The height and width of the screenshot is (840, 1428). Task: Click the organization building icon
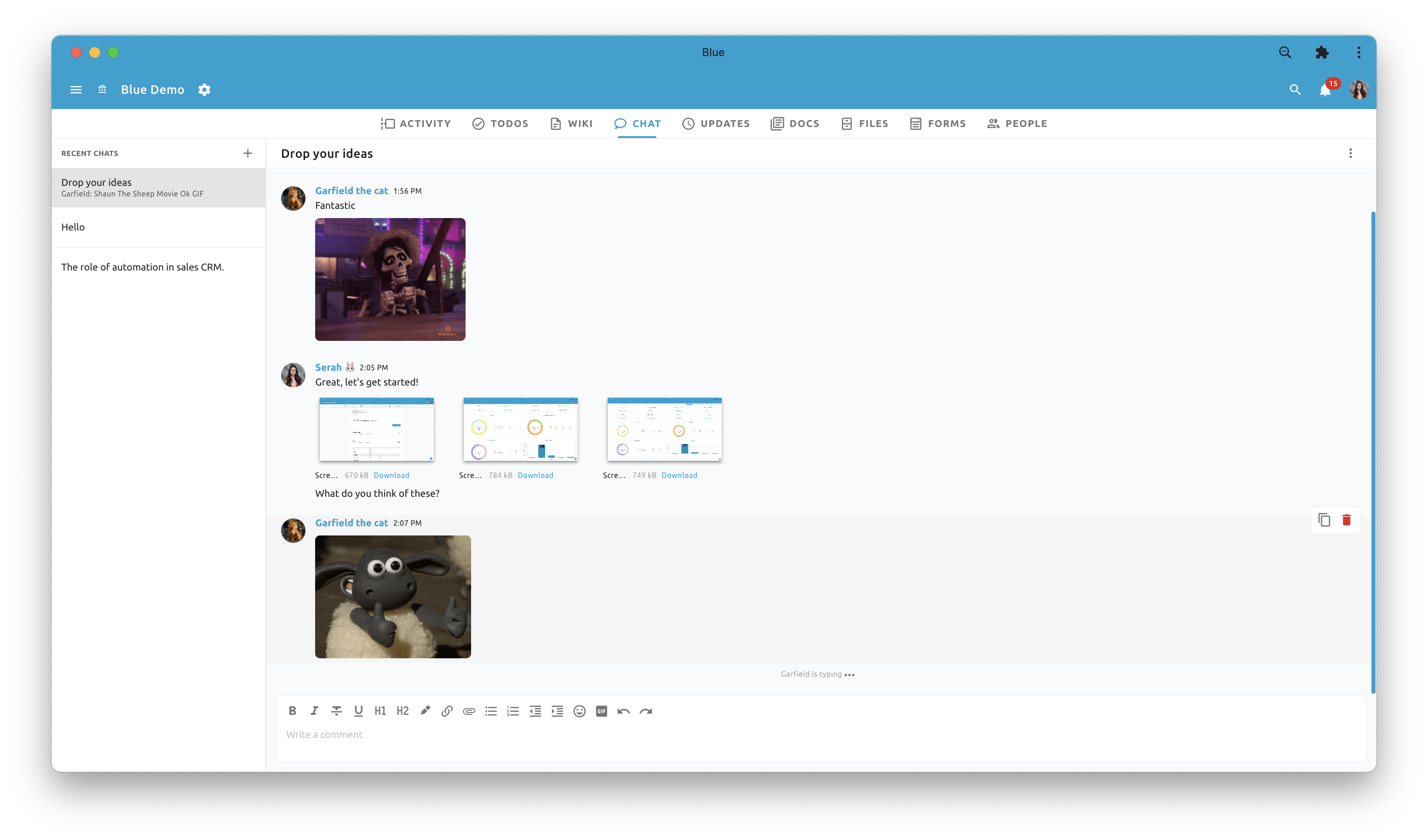point(102,89)
